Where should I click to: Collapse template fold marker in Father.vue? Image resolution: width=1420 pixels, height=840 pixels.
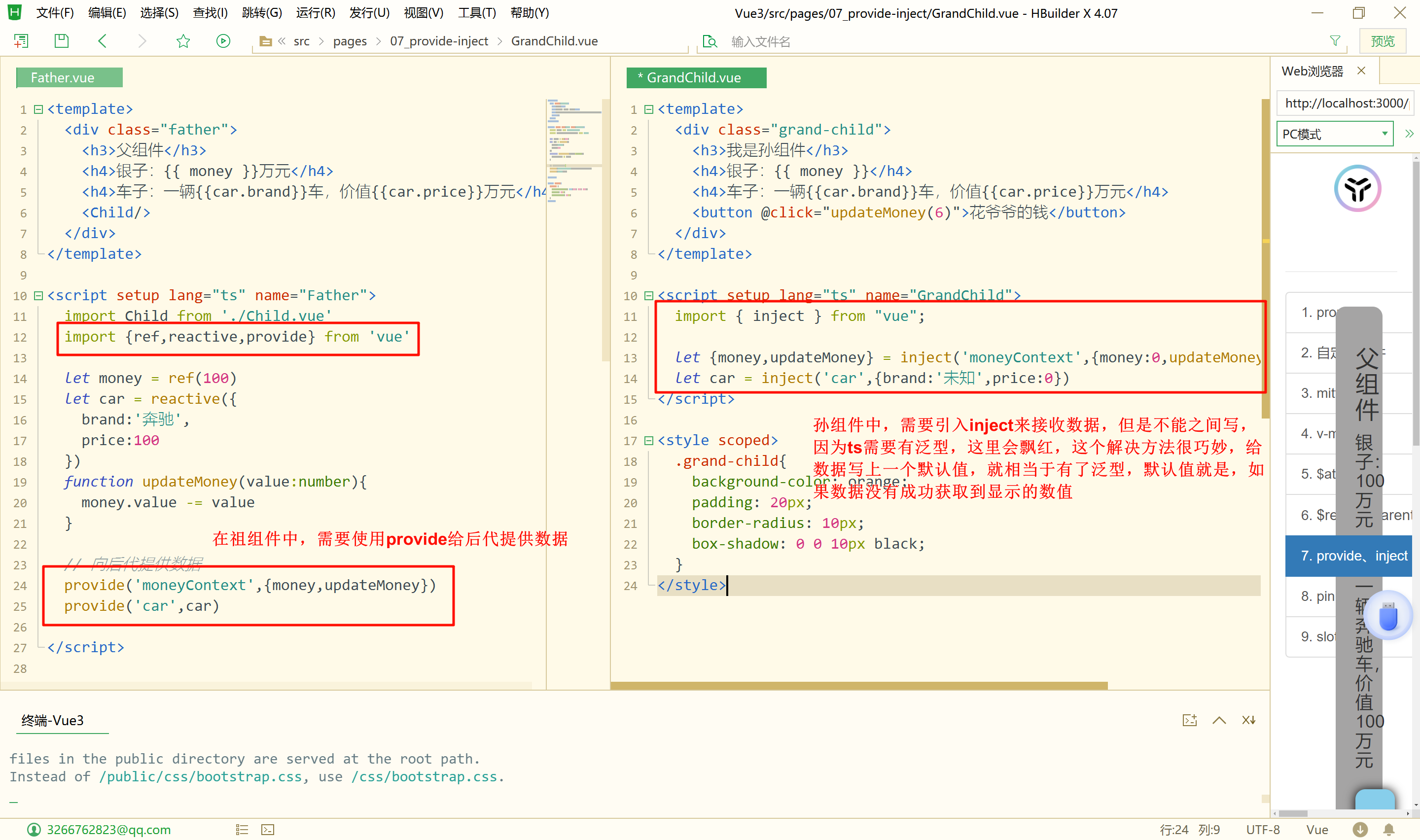(38, 108)
